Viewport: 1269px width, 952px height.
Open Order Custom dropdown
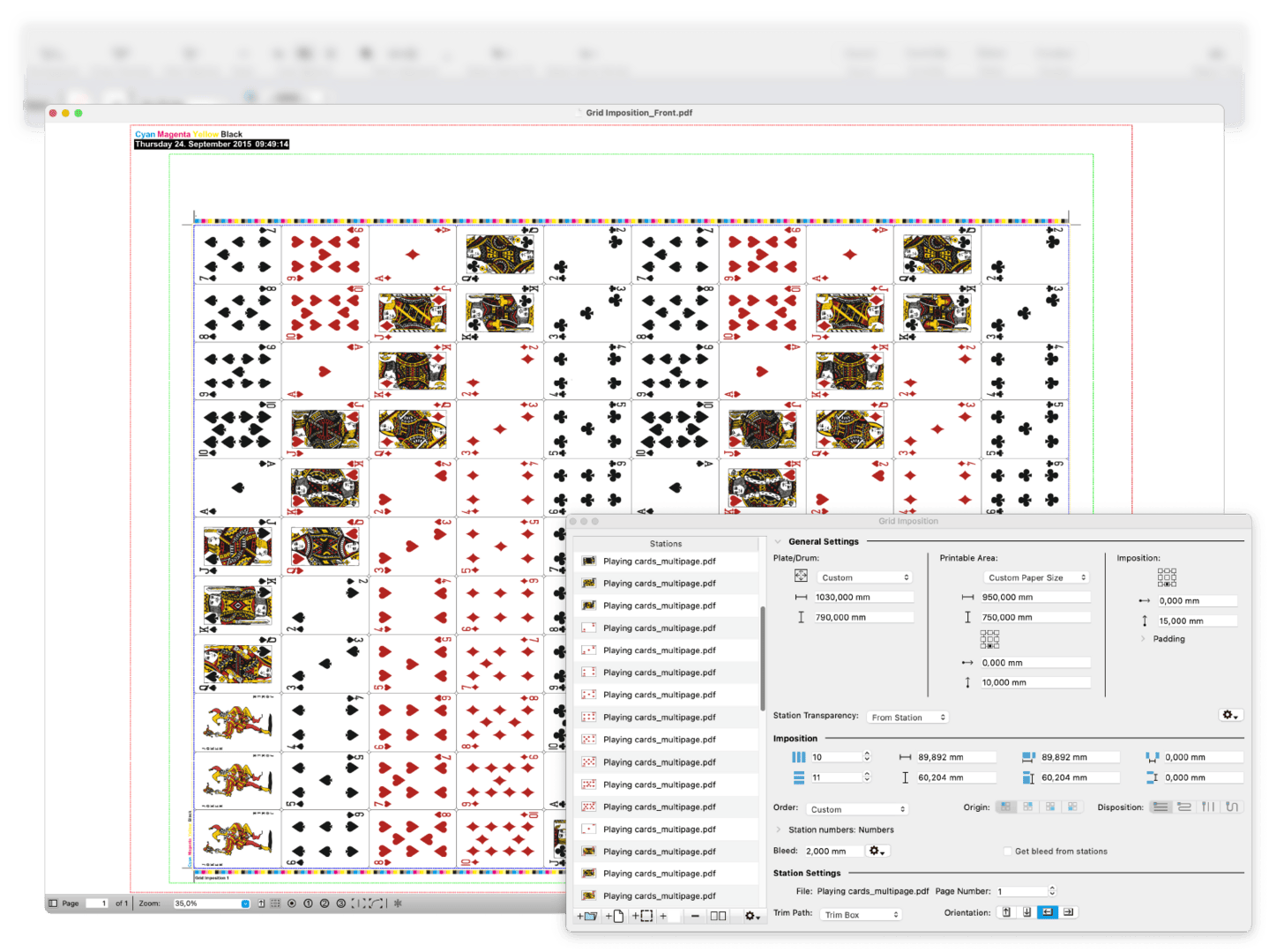(857, 809)
